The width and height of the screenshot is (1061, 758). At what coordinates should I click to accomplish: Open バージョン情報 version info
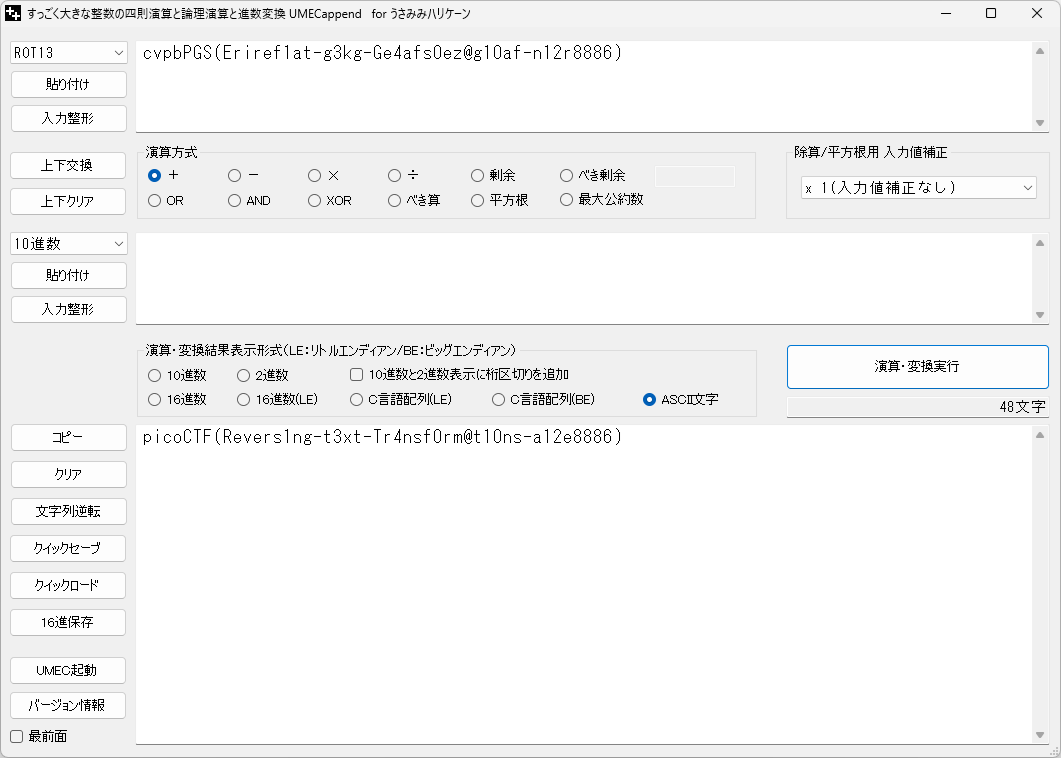68,705
